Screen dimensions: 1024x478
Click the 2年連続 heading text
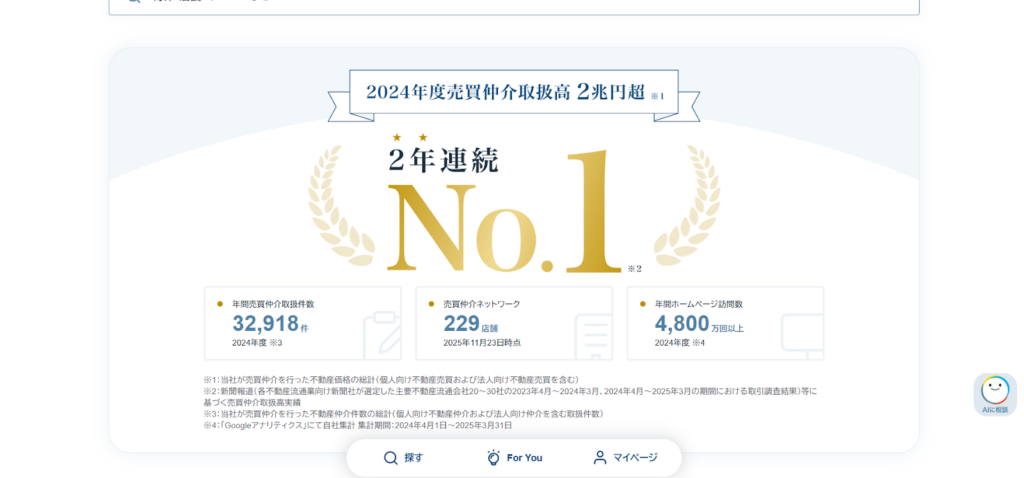[442, 159]
